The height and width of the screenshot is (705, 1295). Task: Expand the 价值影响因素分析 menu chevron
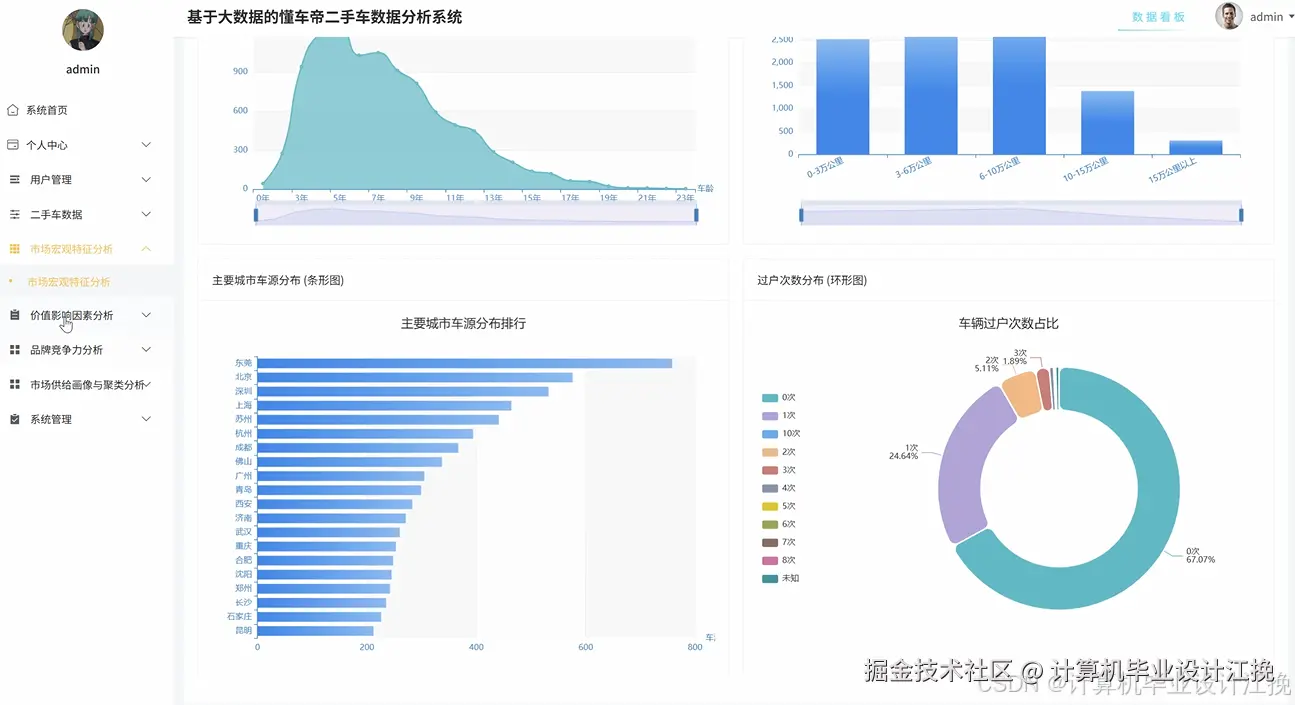pos(146,315)
